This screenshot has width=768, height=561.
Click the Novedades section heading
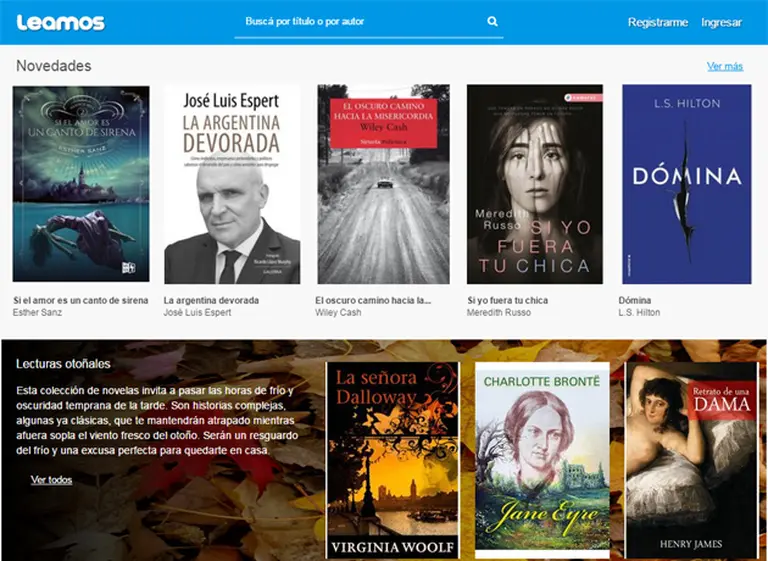54,66
